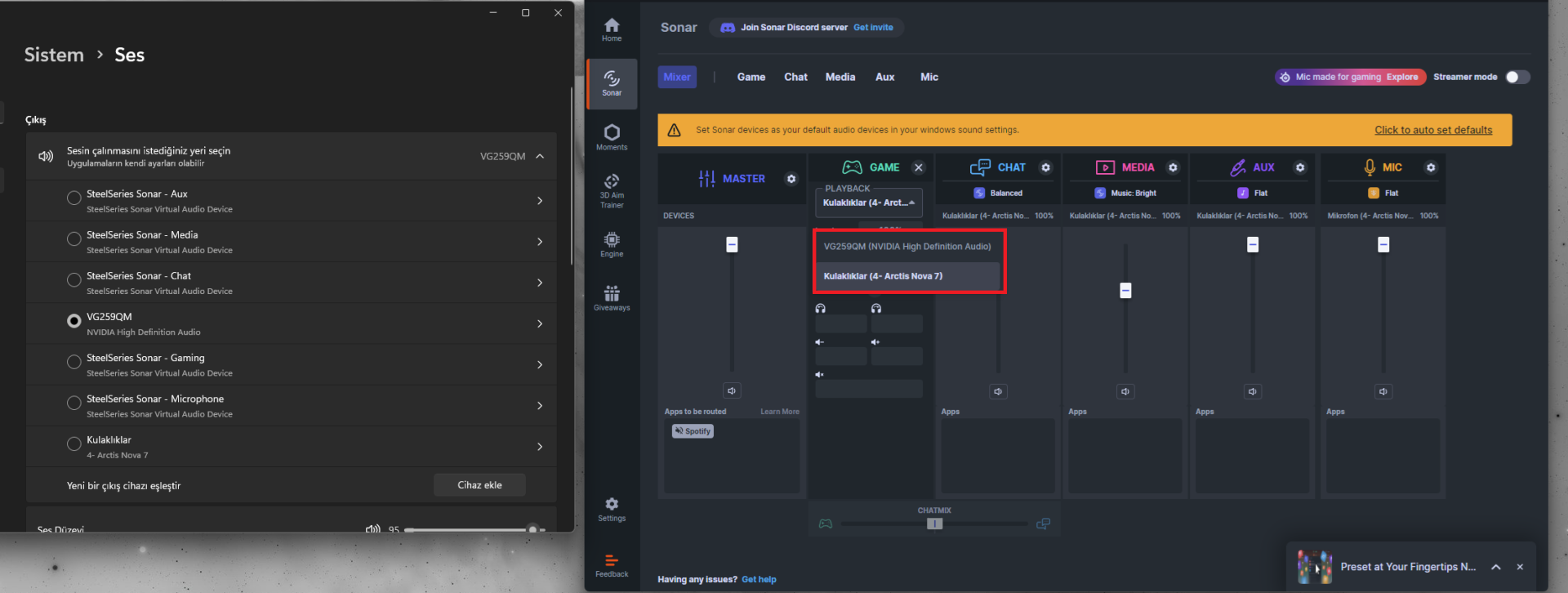Viewport: 1568px width, 593px height.
Task: Toggle the Game playback device dropdown
Action: point(868,203)
